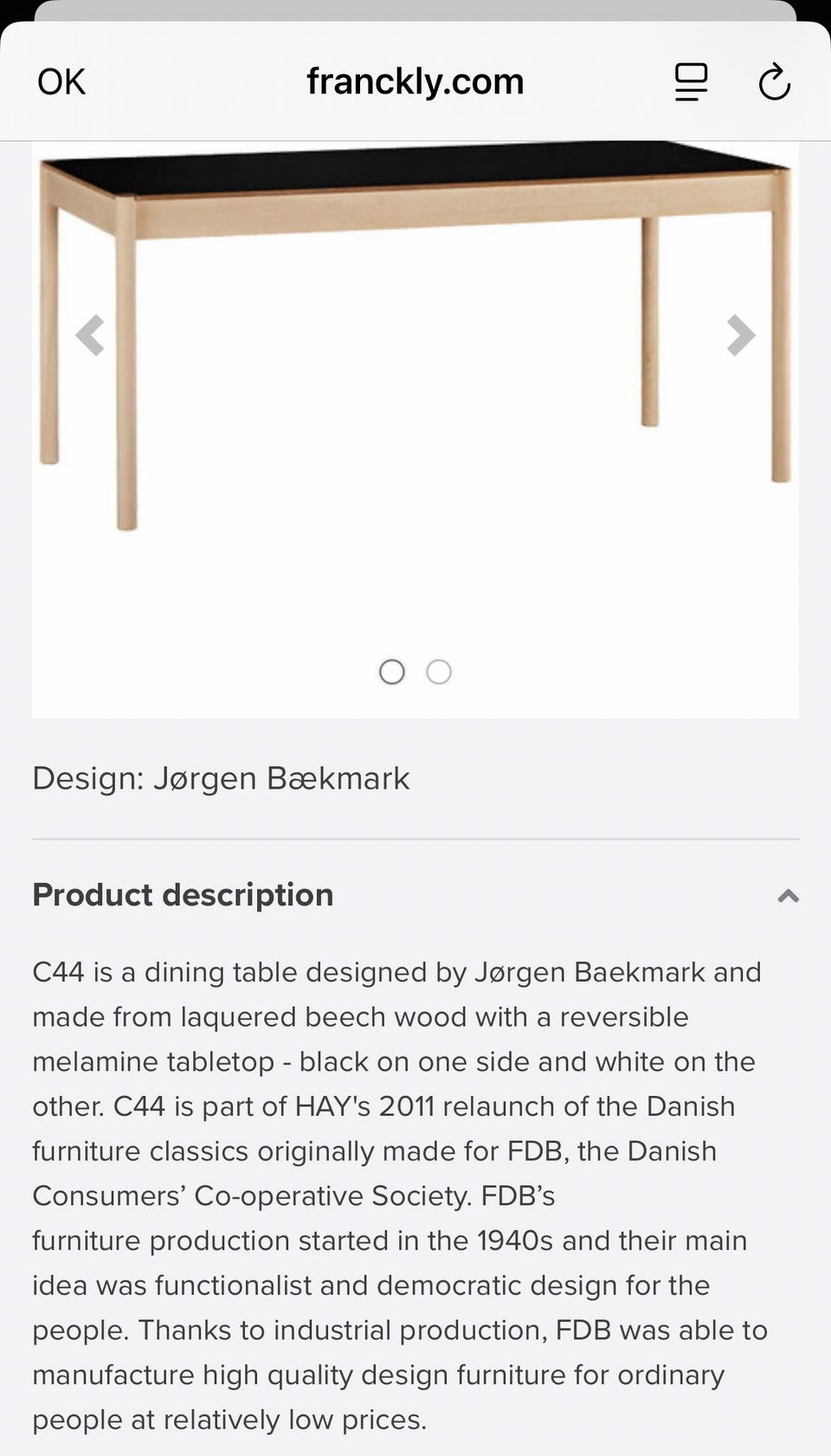Collapse Product description with the chevron

coord(788,896)
